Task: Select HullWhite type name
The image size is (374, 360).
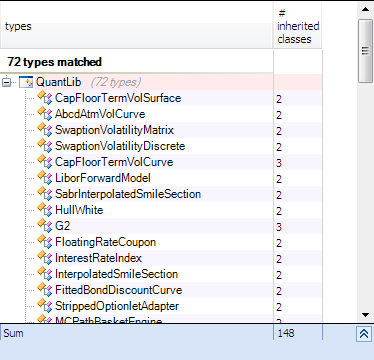Action: coord(79,210)
